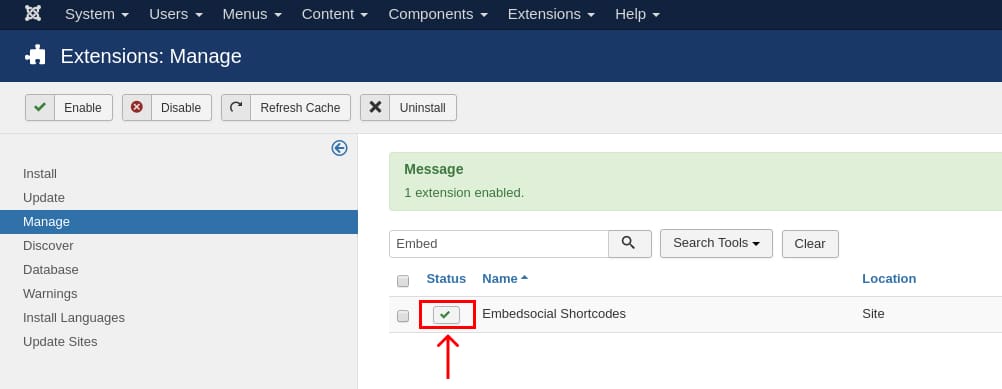The image size is (1002, 389).
Task: Sort by the Location column header
Action: (x=889, y=278)
